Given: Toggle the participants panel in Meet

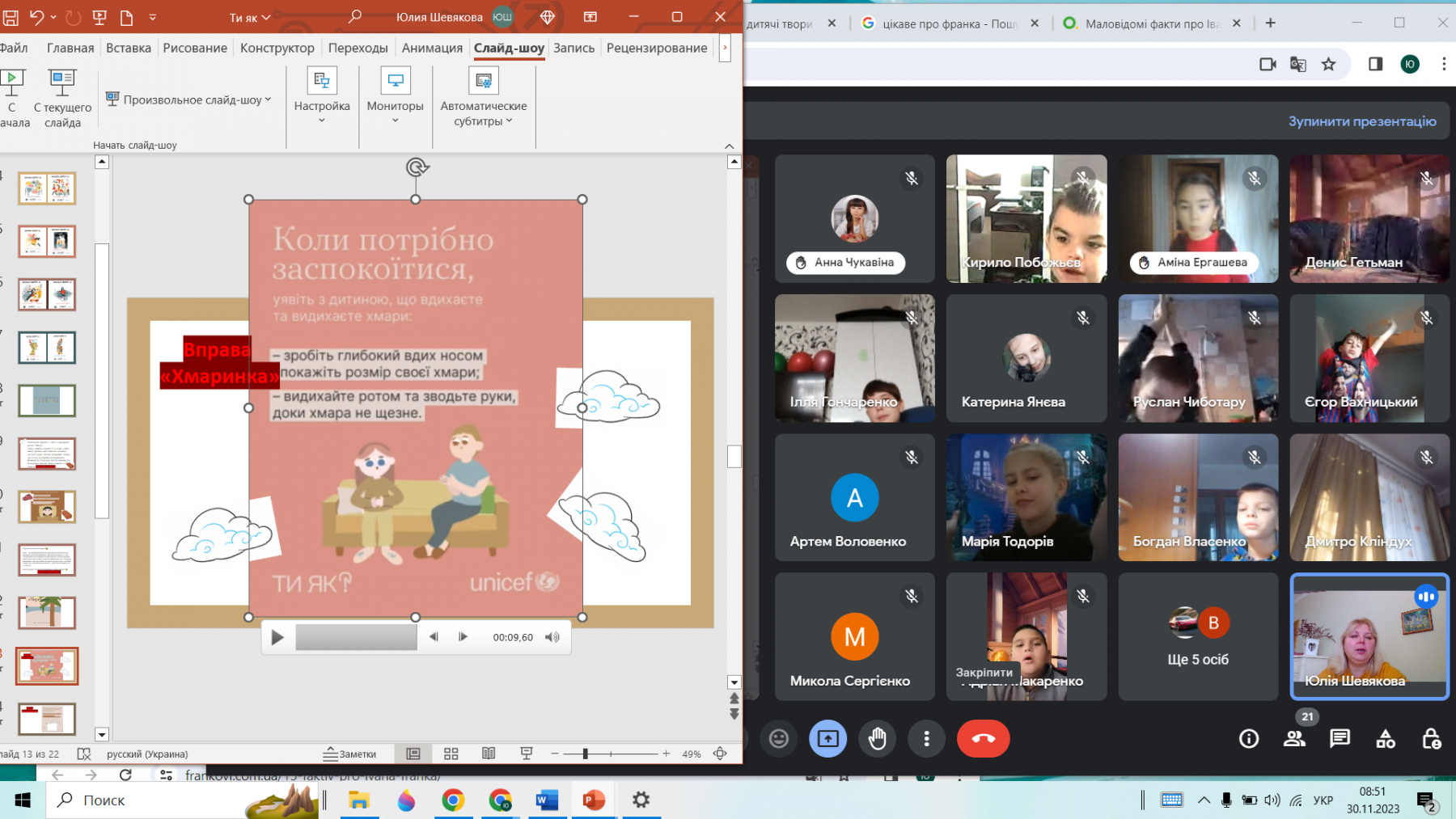Looking at the screenshot, I should click(x=1294, y=738).
